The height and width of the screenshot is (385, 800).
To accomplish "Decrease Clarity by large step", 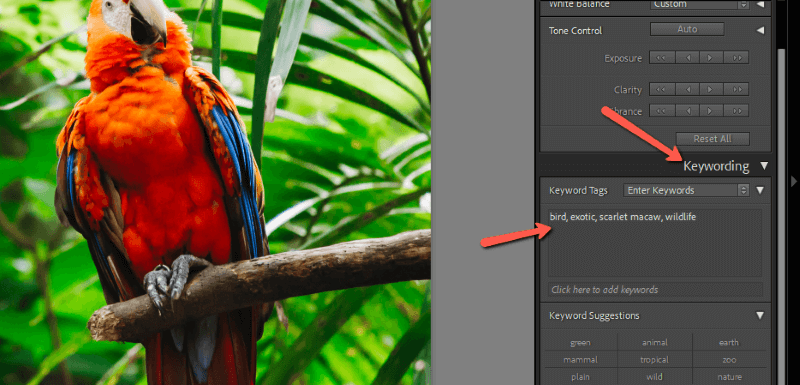I will pos(662,90).
